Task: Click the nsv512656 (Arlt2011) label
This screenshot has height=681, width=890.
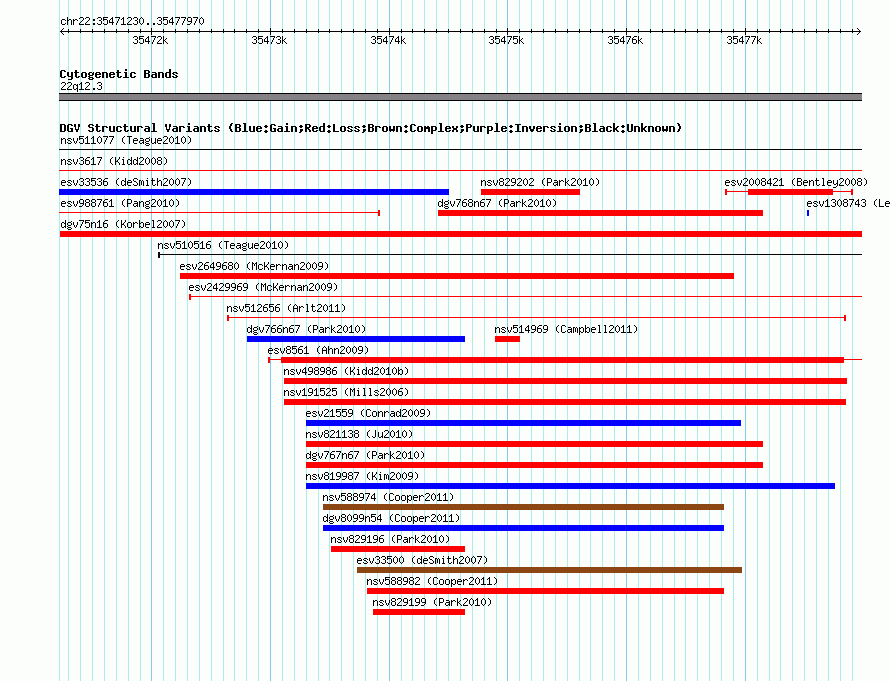Action: pos(286,308)
